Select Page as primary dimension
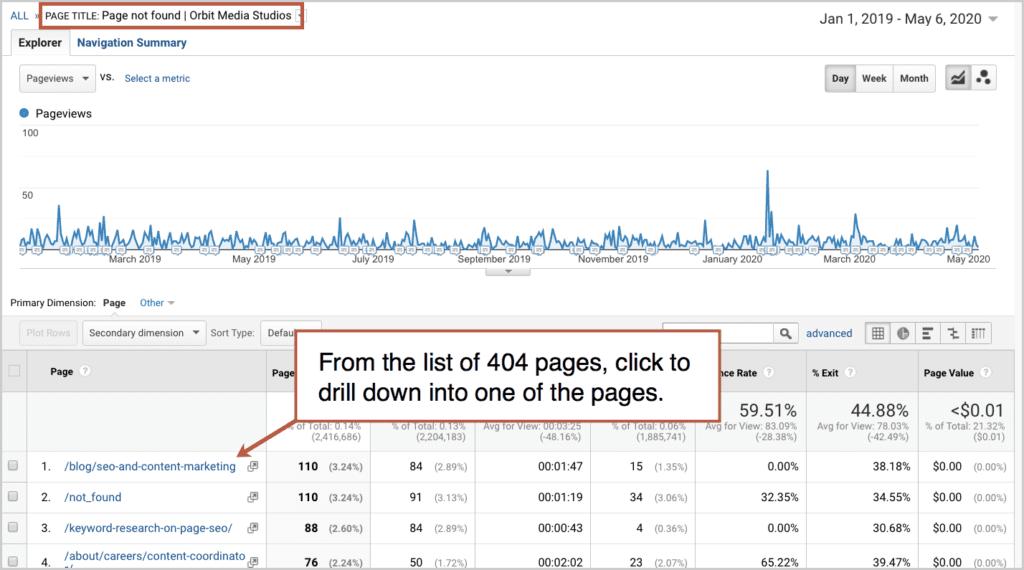The height and width of the screenshot is (570, 1024). (x=114, y=303)
